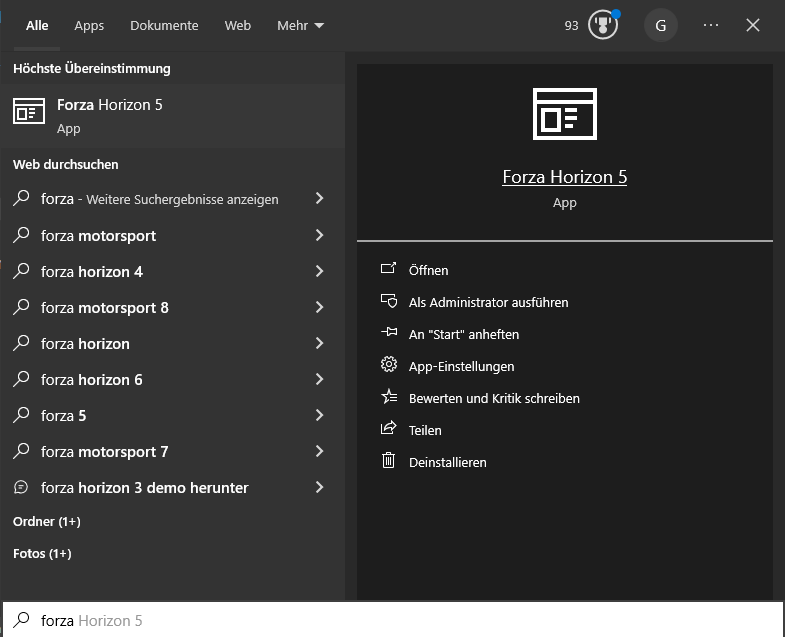Click Öffnen to launch the app

pyautogui.click(x=429, y=270)
